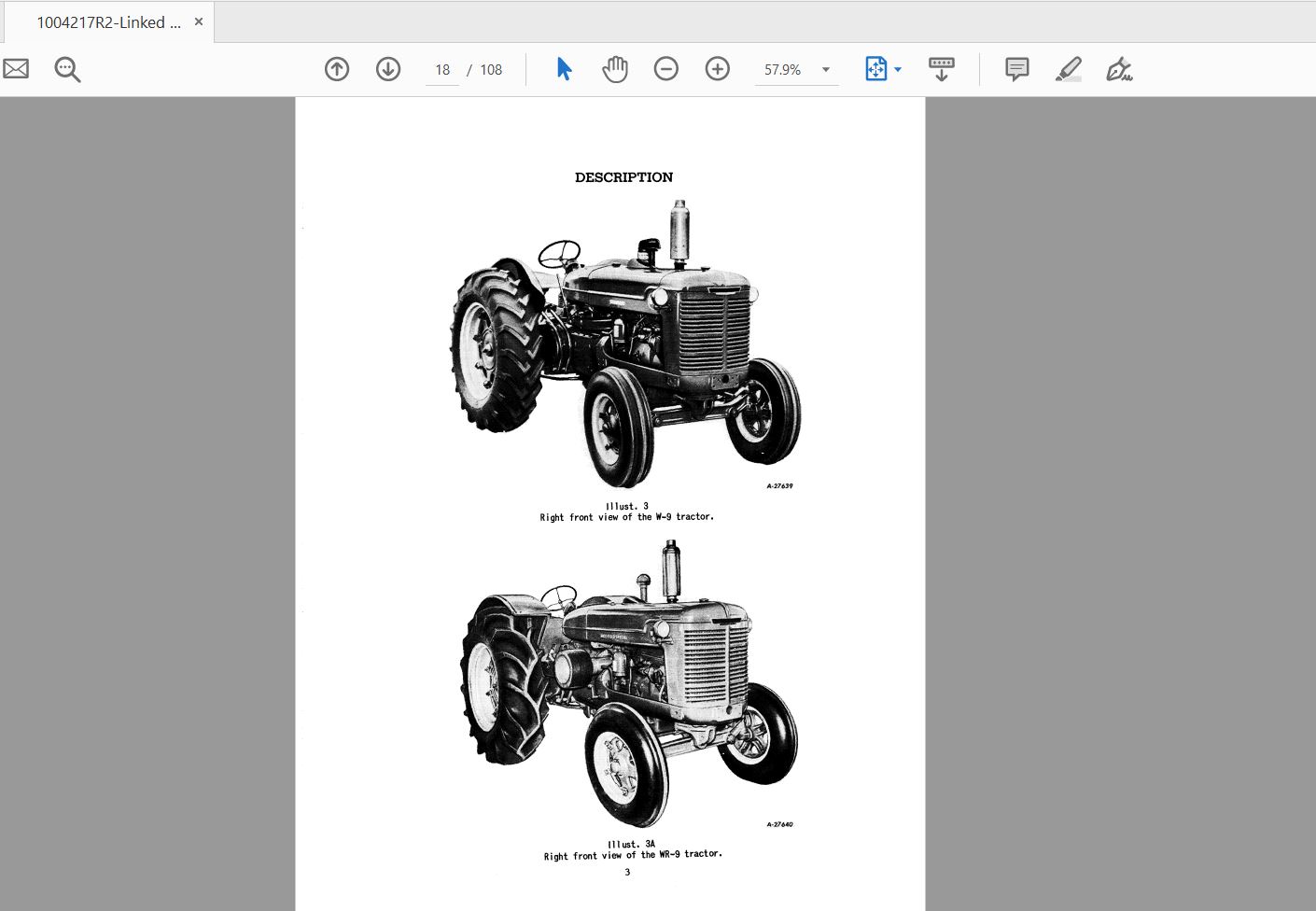Open the Comment annotation tool
The width and height of the screenshot is (1316, 911).
(1015, 68)
